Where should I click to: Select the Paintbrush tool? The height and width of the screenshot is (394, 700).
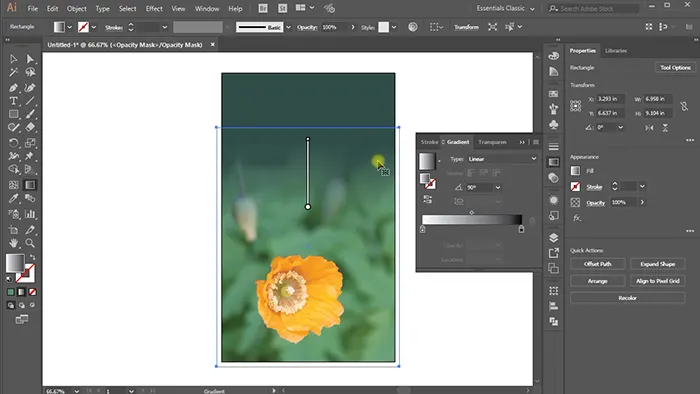point(30,114)
